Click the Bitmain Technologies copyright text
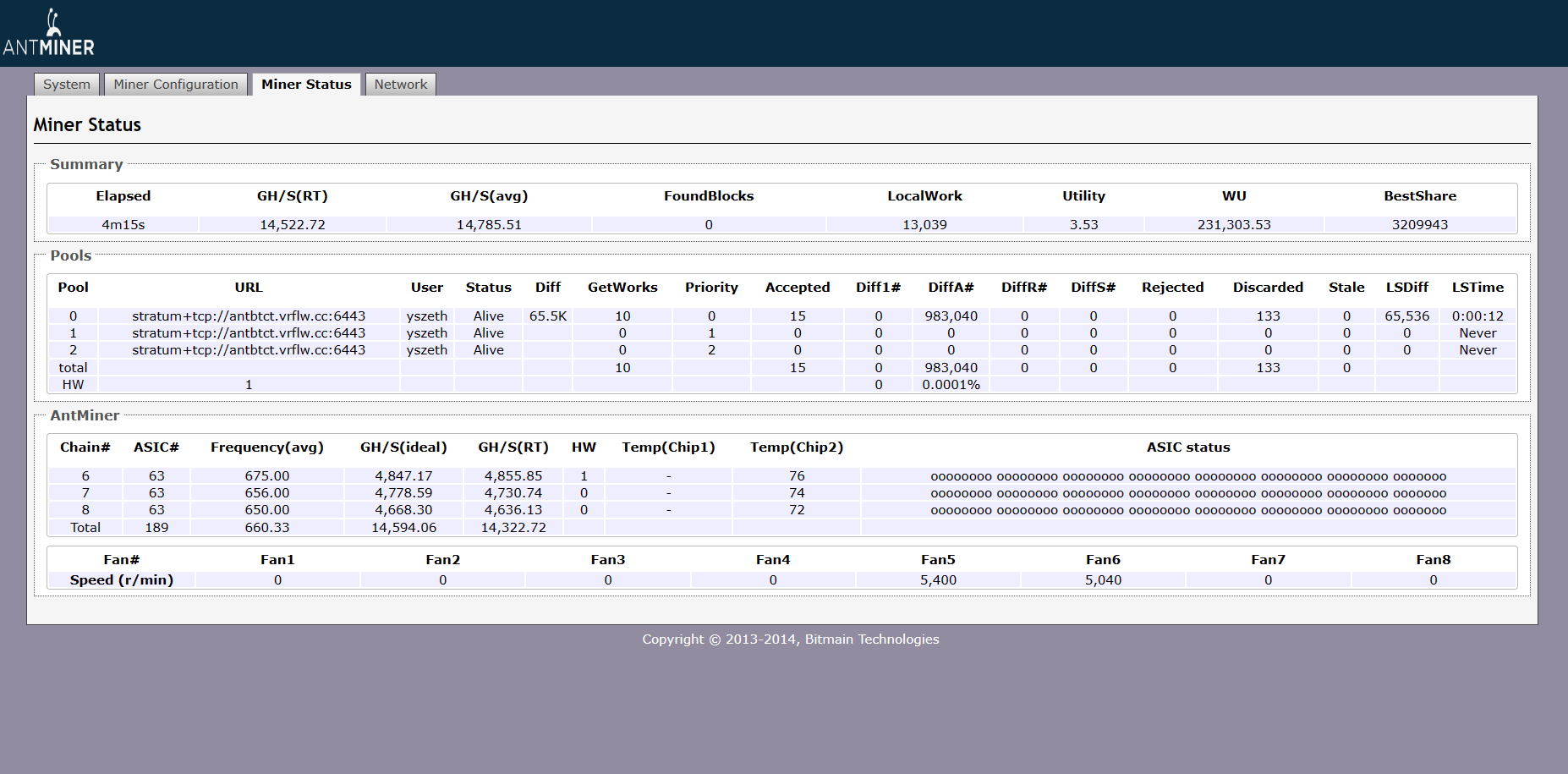The image size is (1568, 774). (790, 640)
